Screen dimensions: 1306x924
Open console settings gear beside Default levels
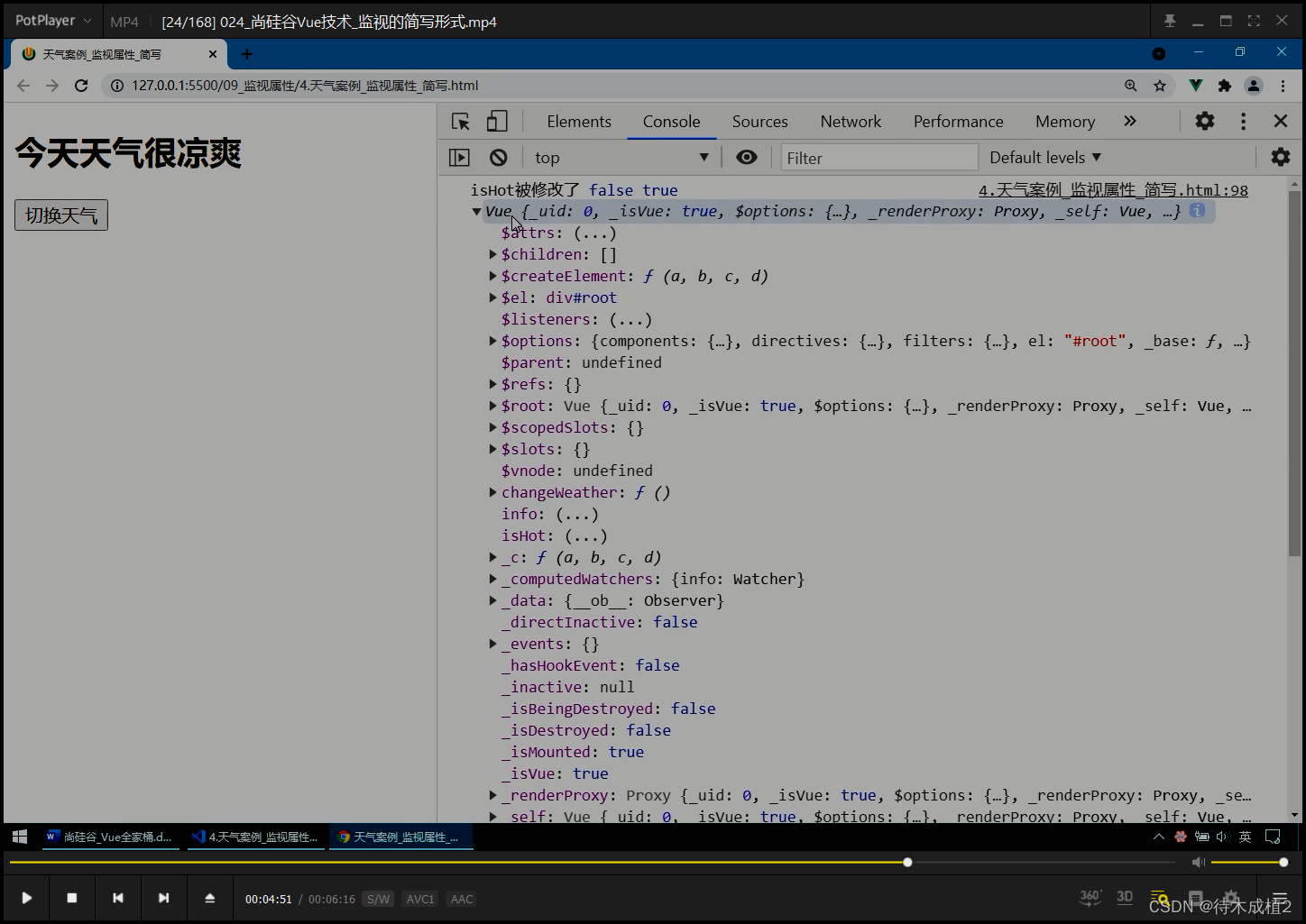point(1281,157)
